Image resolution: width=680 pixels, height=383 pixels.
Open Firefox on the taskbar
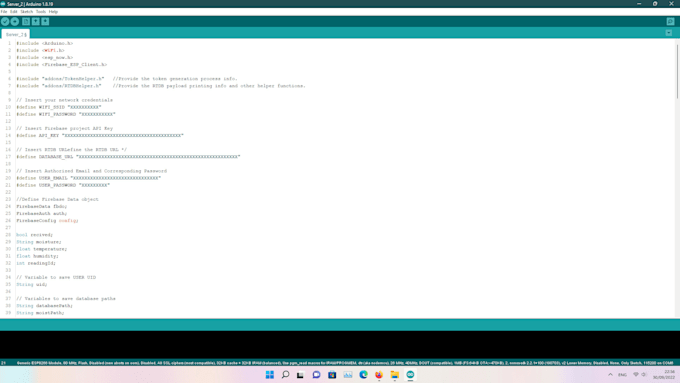(x=379, y=375)
